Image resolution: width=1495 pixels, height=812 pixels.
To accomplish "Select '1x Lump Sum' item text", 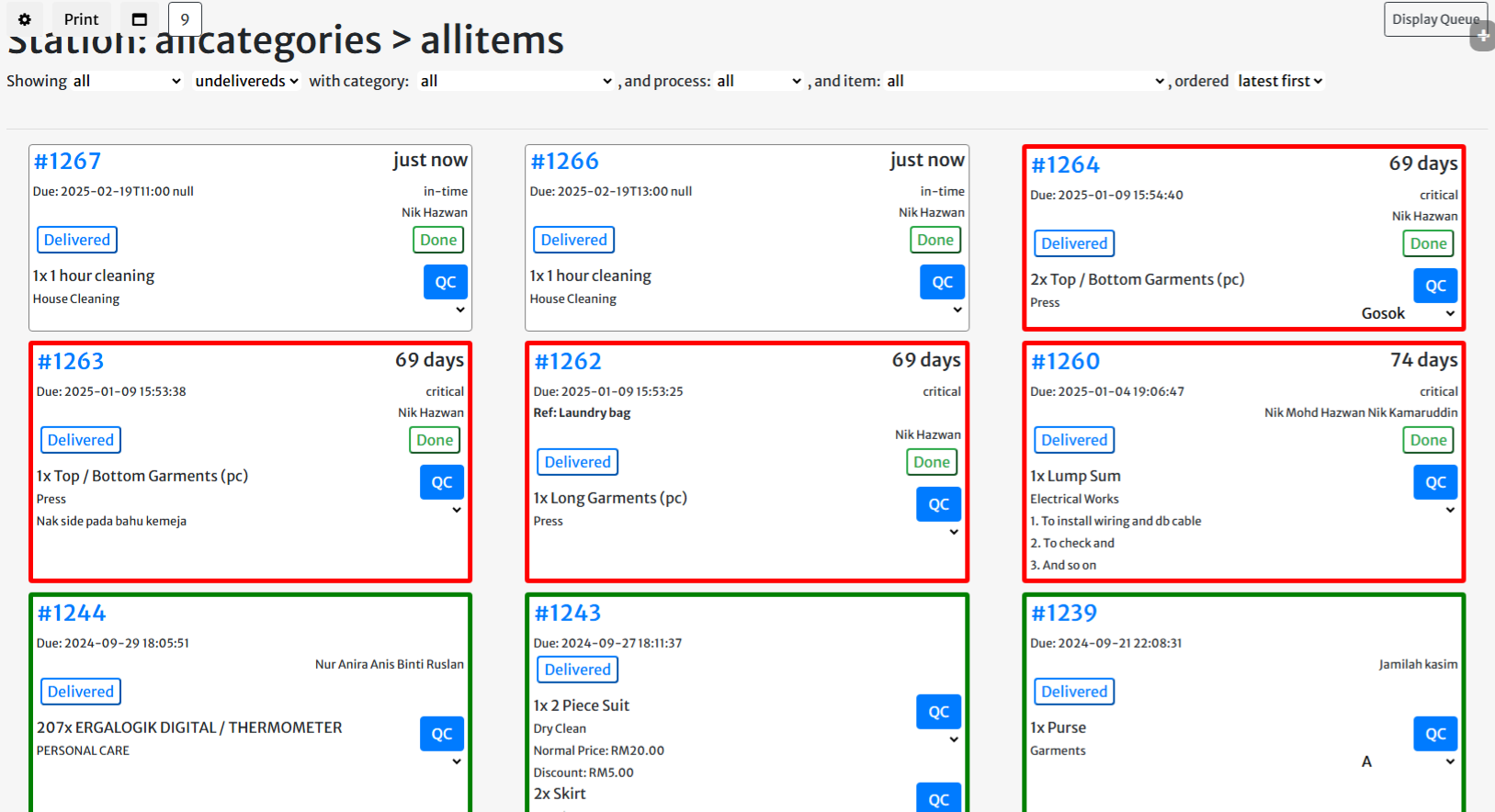I will [1075, 477].
